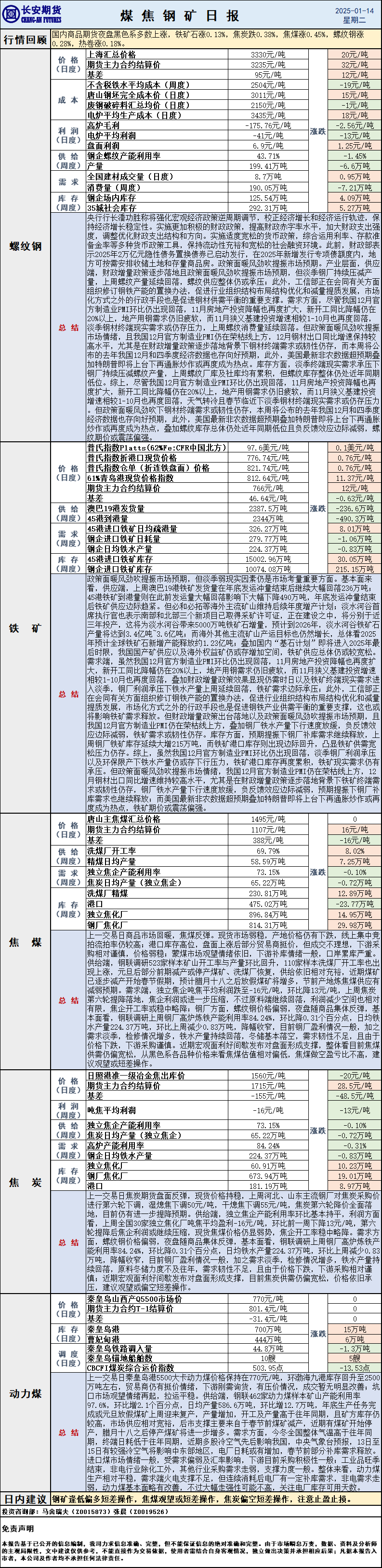Viewport: 382px width, 1568px height.
Task: Select the value 15002.96万吨
Action: point(268,559)
